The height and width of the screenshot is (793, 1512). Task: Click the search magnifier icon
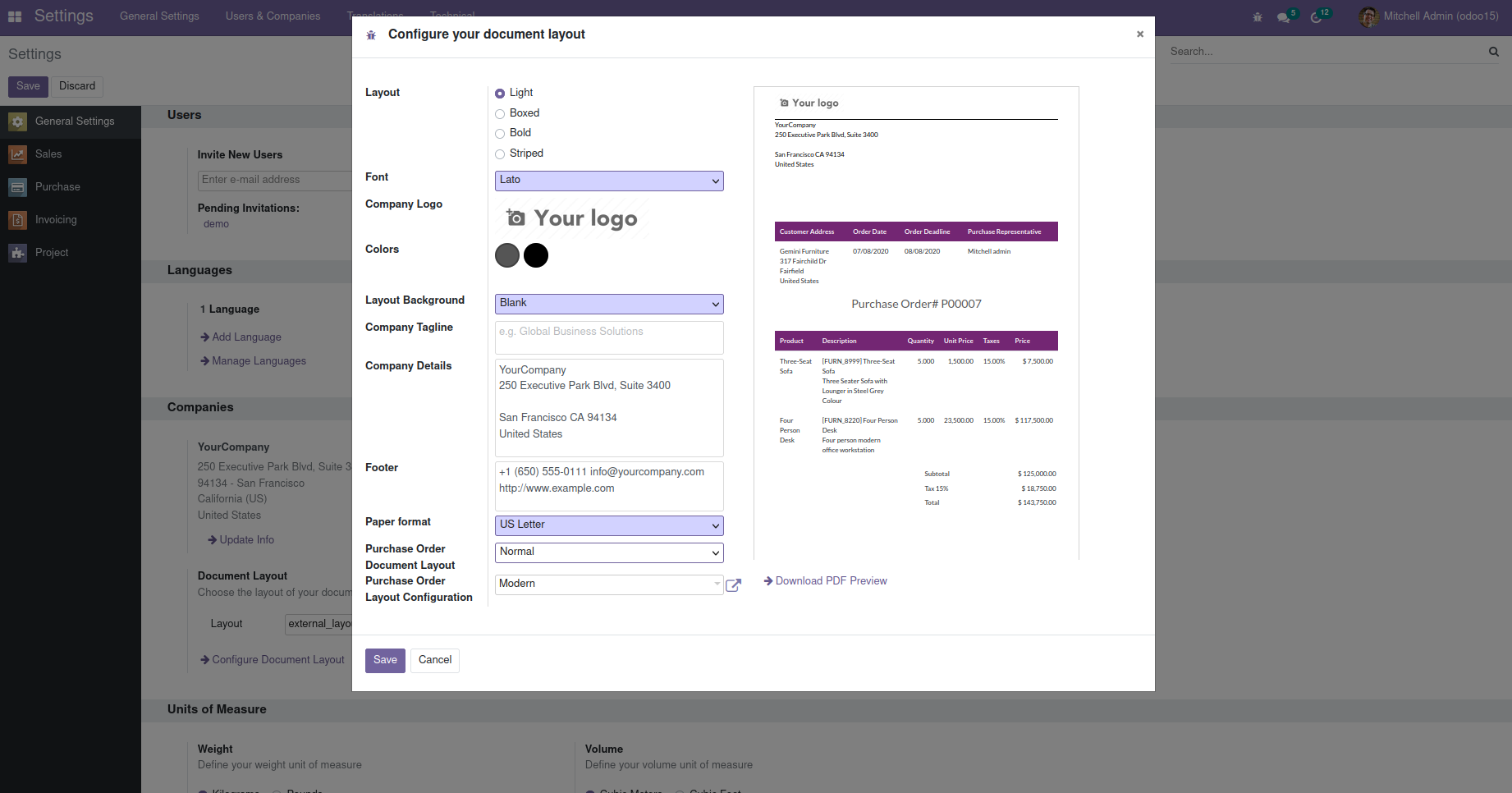[x=1493, y=52]
